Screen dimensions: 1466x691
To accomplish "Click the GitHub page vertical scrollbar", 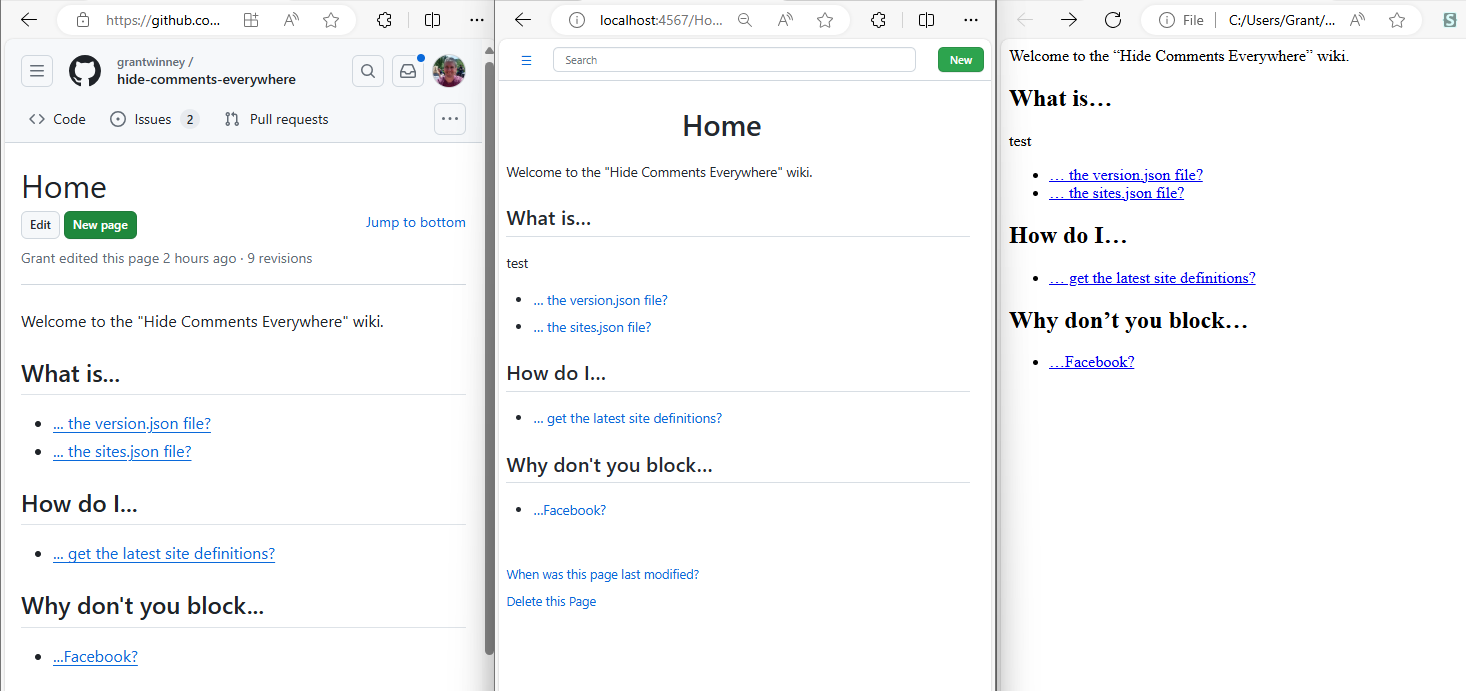I will coord(489,350).
